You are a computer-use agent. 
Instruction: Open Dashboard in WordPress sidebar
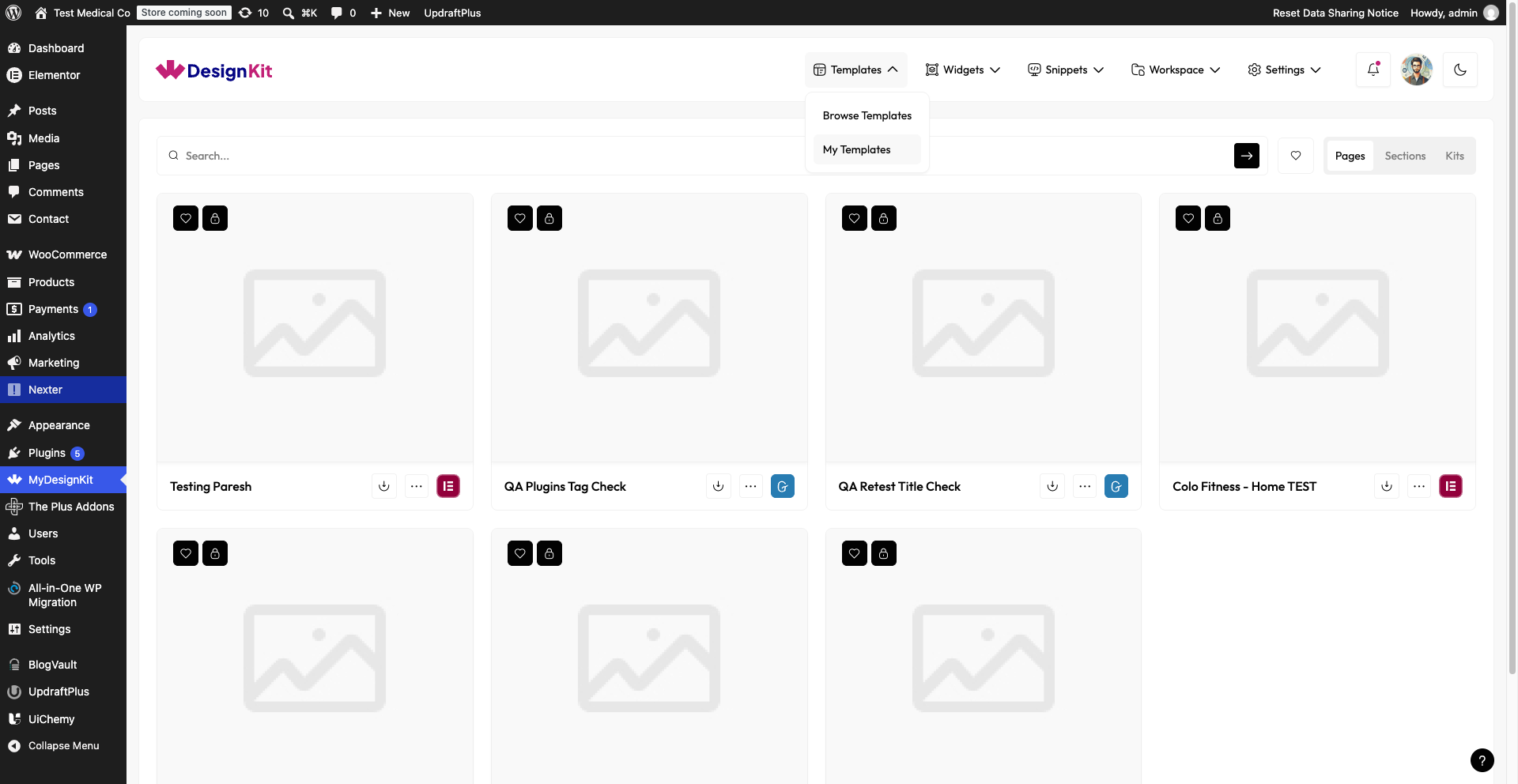click(x=63, y=48)
